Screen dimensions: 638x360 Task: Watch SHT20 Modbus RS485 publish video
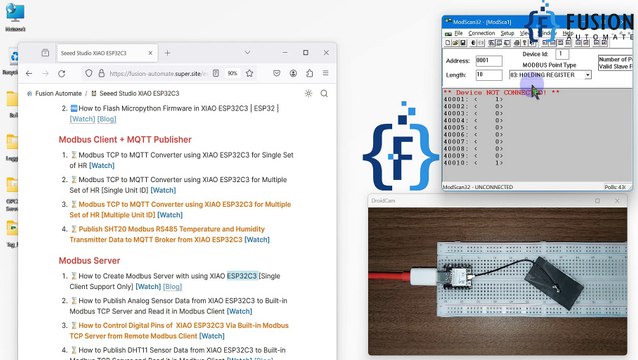pos(257,240)
